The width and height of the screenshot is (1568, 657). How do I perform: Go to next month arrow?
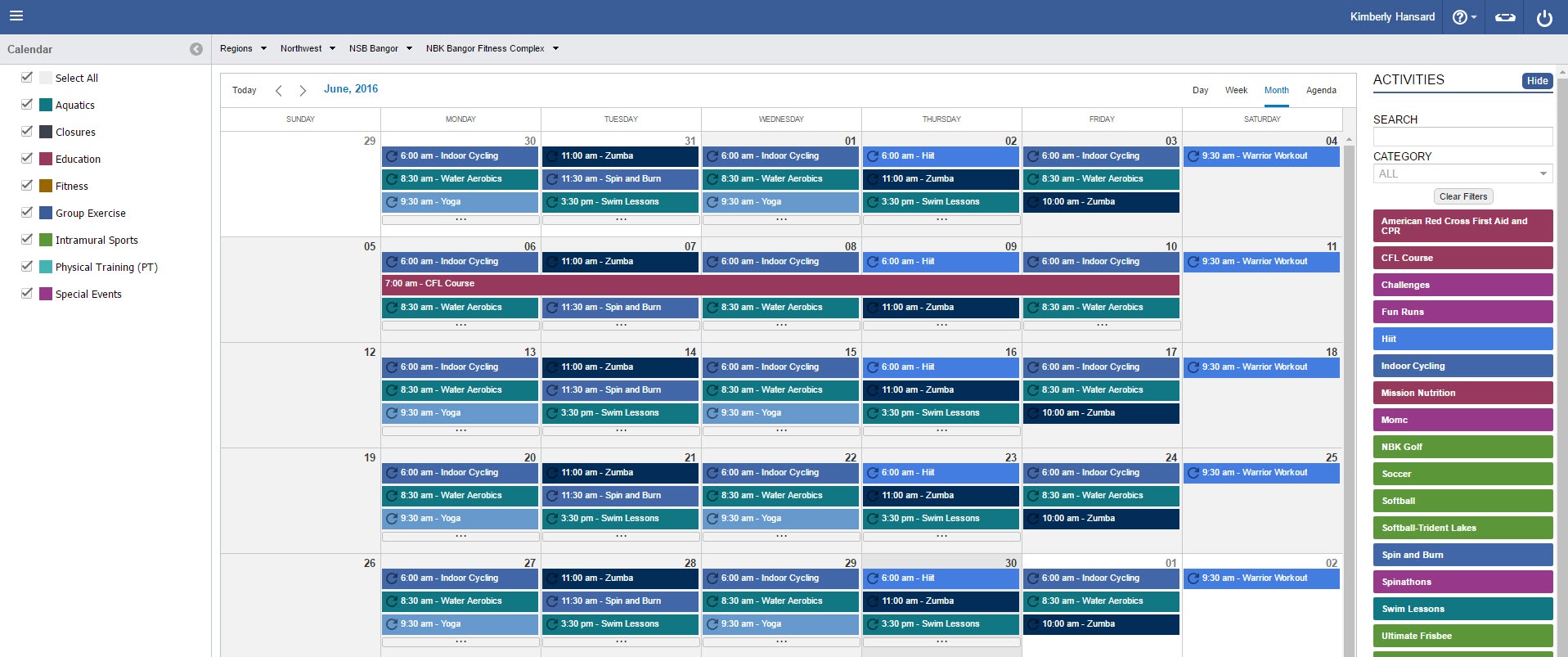[x=303, y=91]
